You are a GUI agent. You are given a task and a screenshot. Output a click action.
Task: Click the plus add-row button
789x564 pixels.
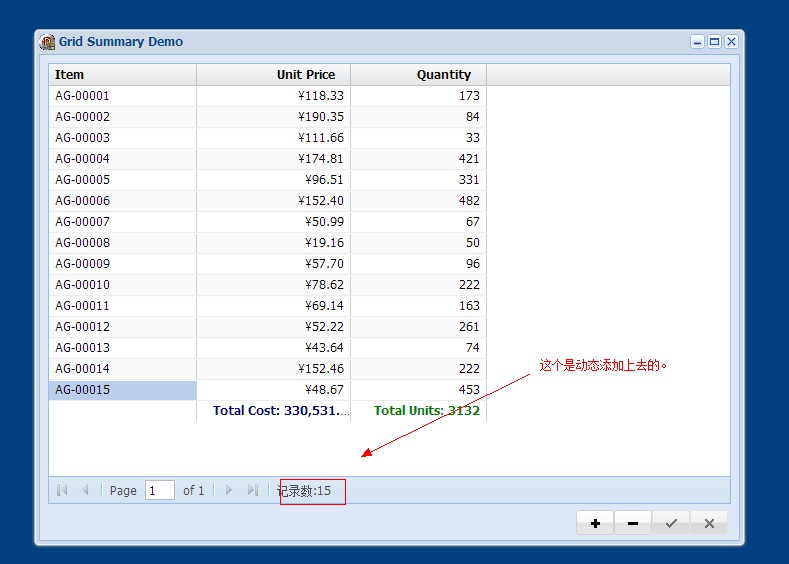click(595, 523)
